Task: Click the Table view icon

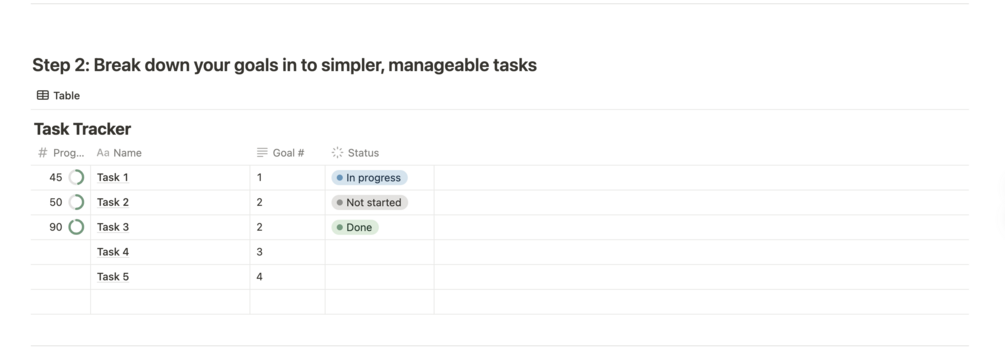Action: click(x=43, y=95)
